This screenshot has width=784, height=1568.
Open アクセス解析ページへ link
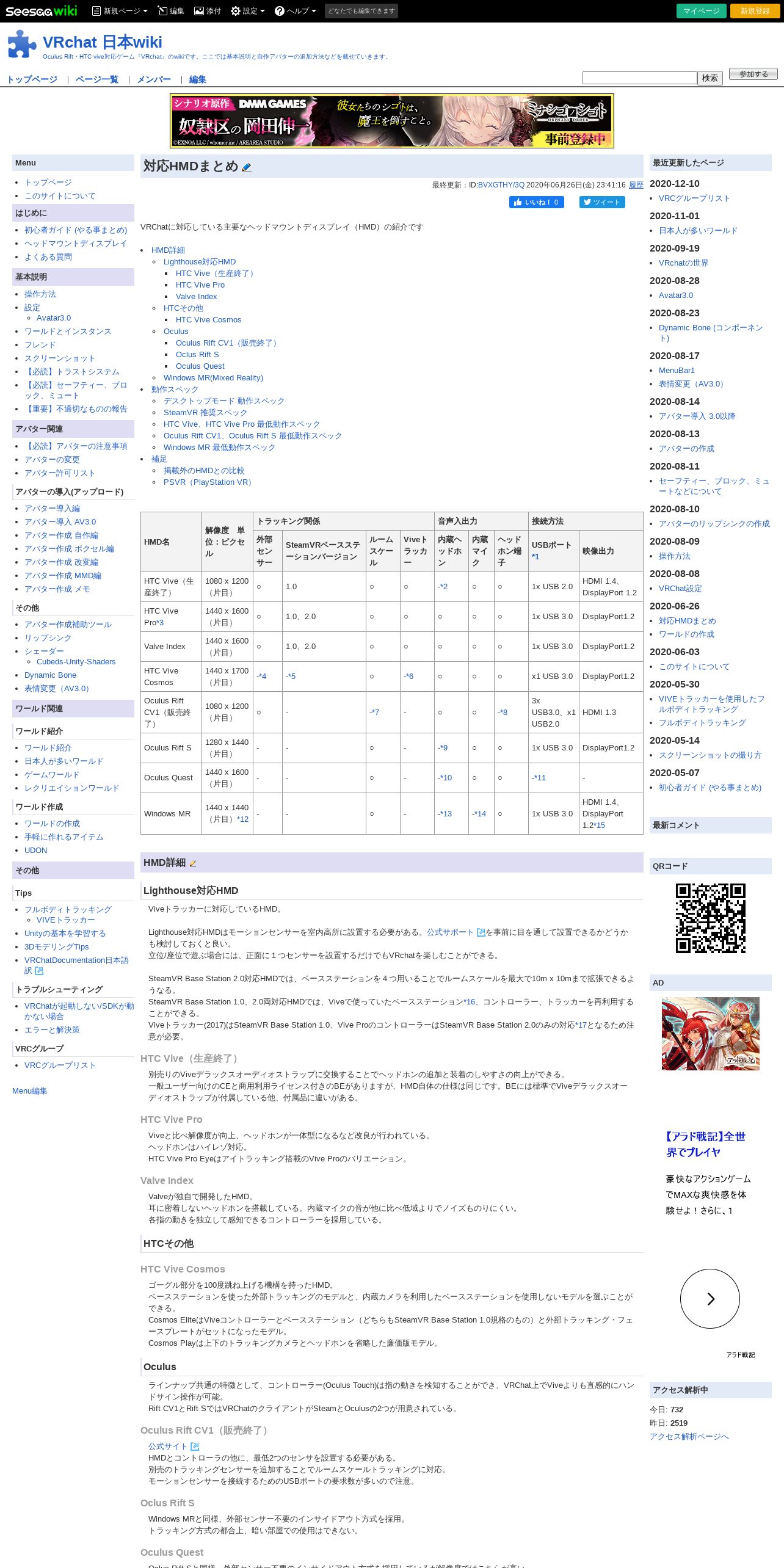(x=689, y=1437)
